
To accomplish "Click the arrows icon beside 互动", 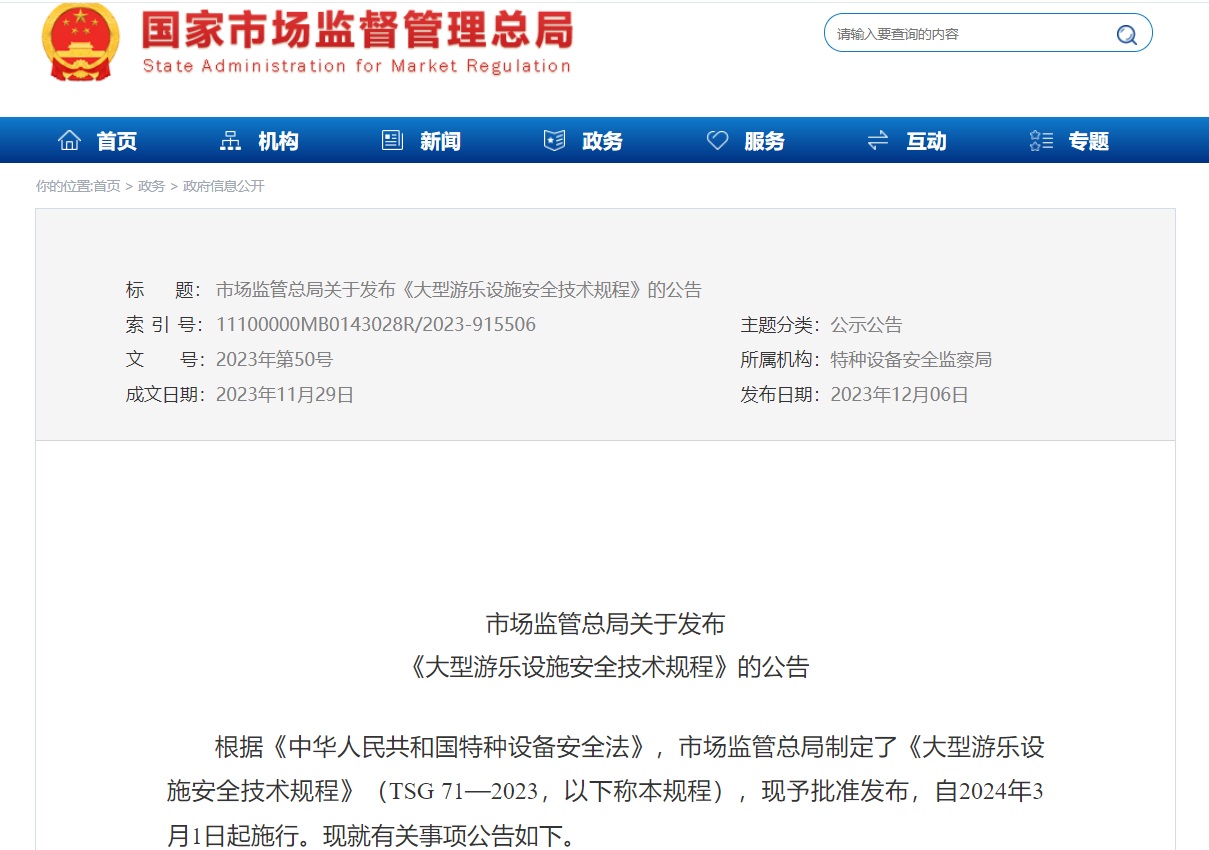I will [x=878, y=141].
